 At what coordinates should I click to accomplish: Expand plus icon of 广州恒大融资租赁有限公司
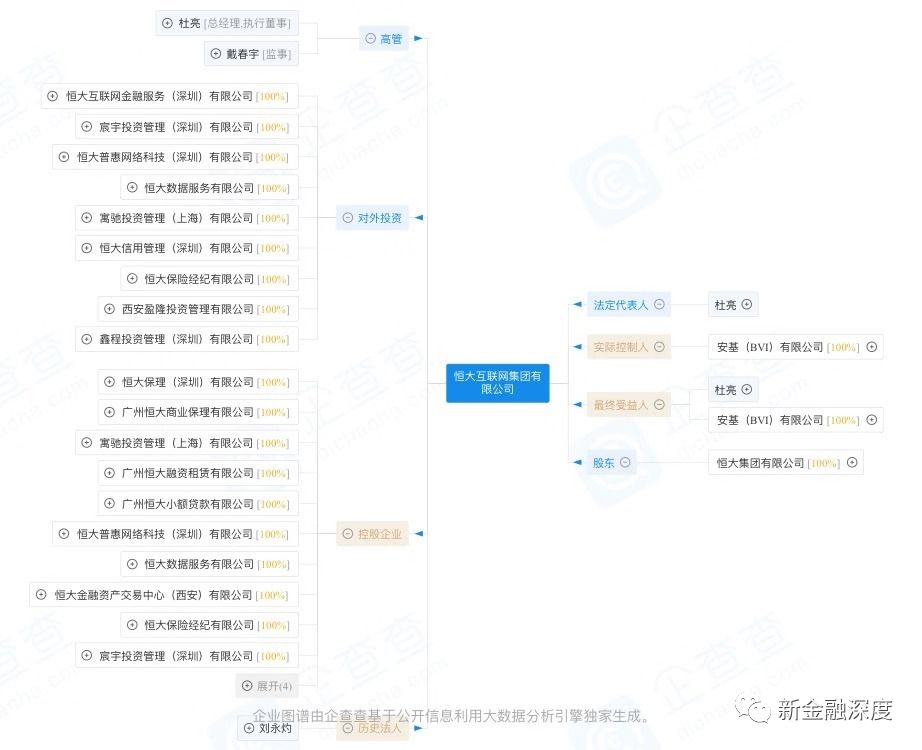click(109, 473)
